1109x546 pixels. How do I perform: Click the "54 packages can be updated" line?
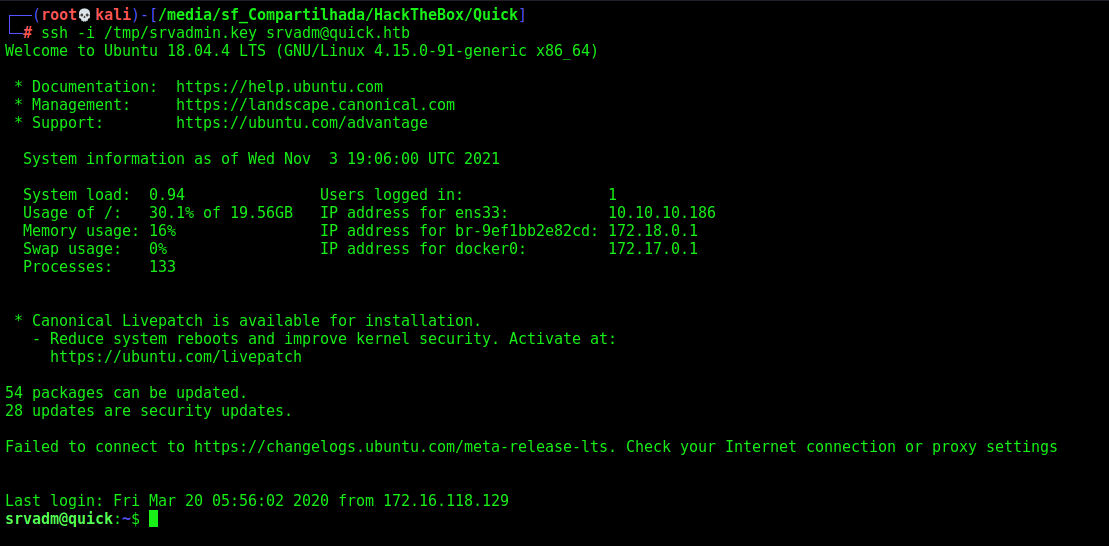point(127,393)
